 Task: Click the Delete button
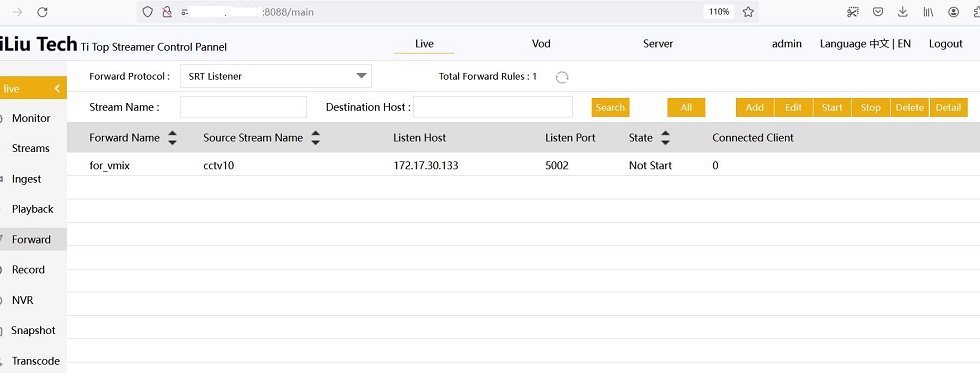click(909, 107)
